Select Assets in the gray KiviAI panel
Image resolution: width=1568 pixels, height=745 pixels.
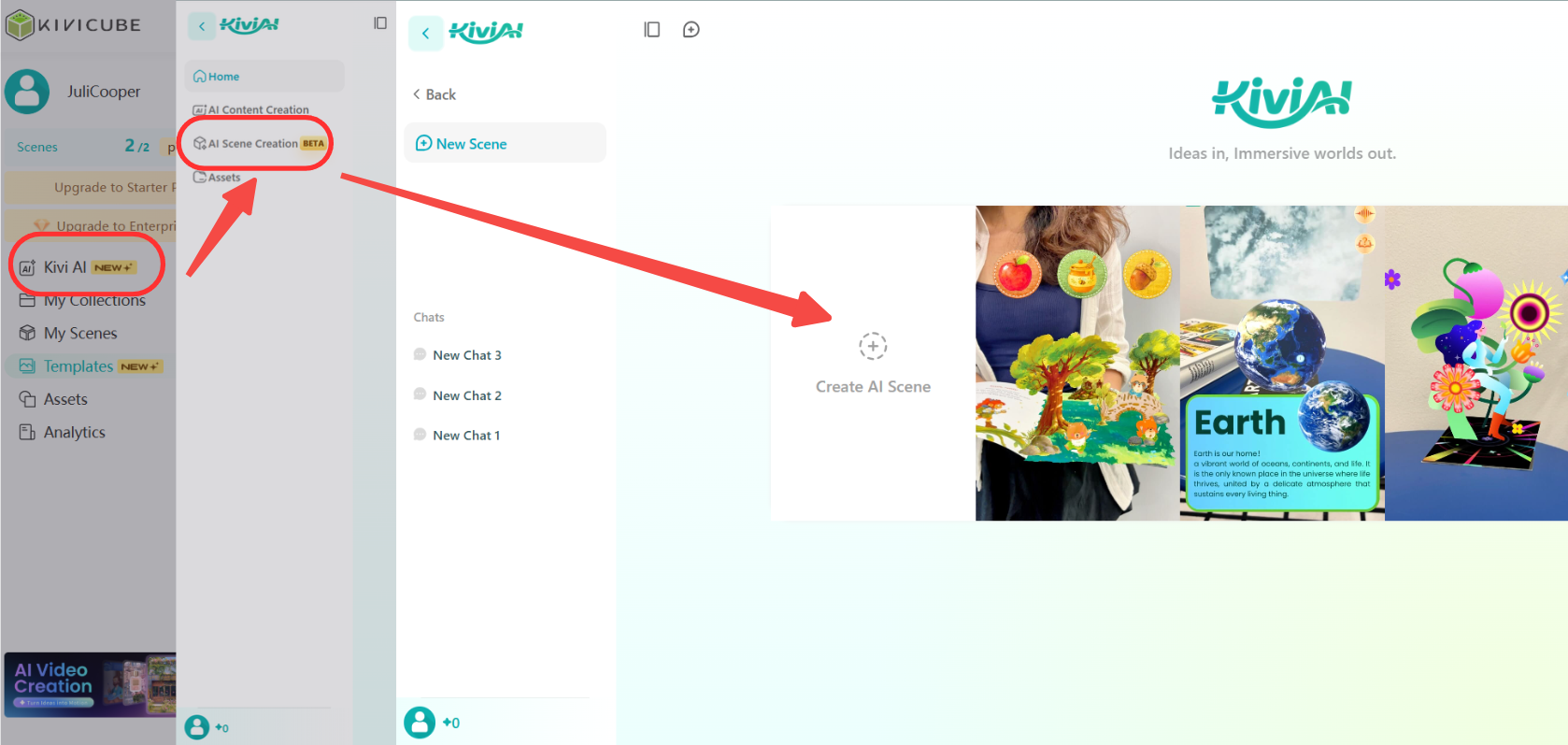click(x=217, y=178)
